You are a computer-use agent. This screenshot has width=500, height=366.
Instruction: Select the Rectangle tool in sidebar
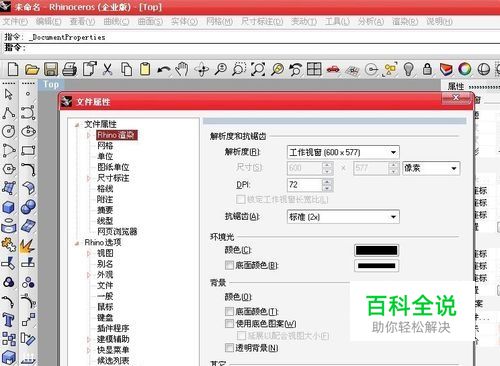click(28, 150)
